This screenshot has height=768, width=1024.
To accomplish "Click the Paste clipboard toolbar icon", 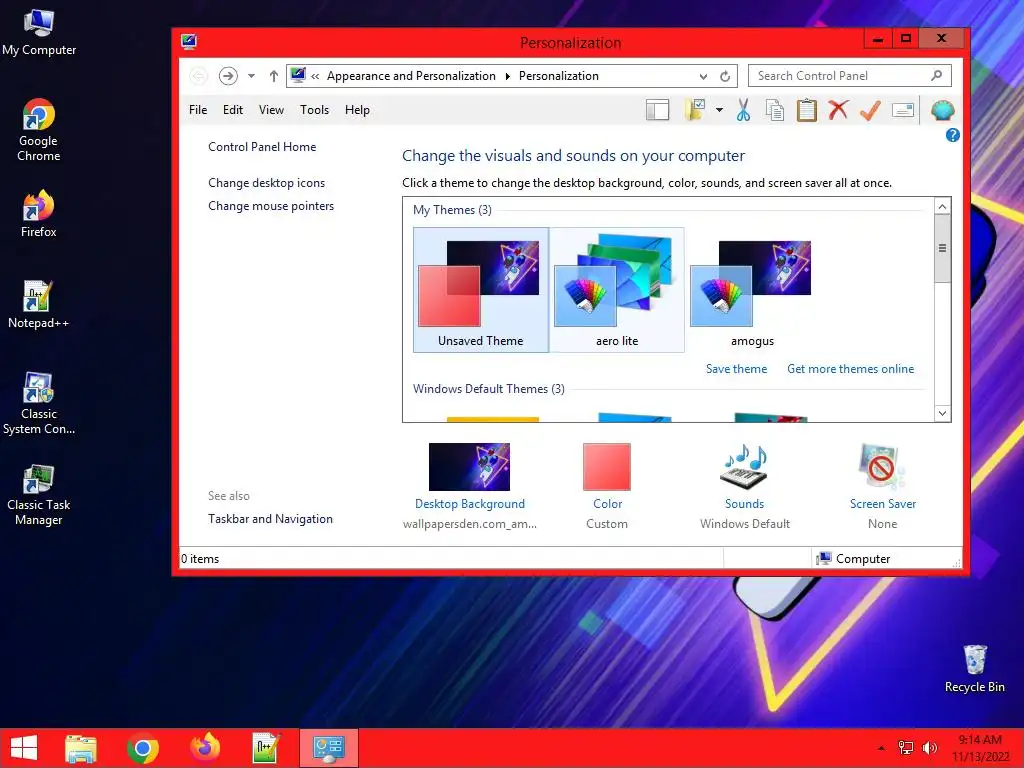I will point(807,110).
